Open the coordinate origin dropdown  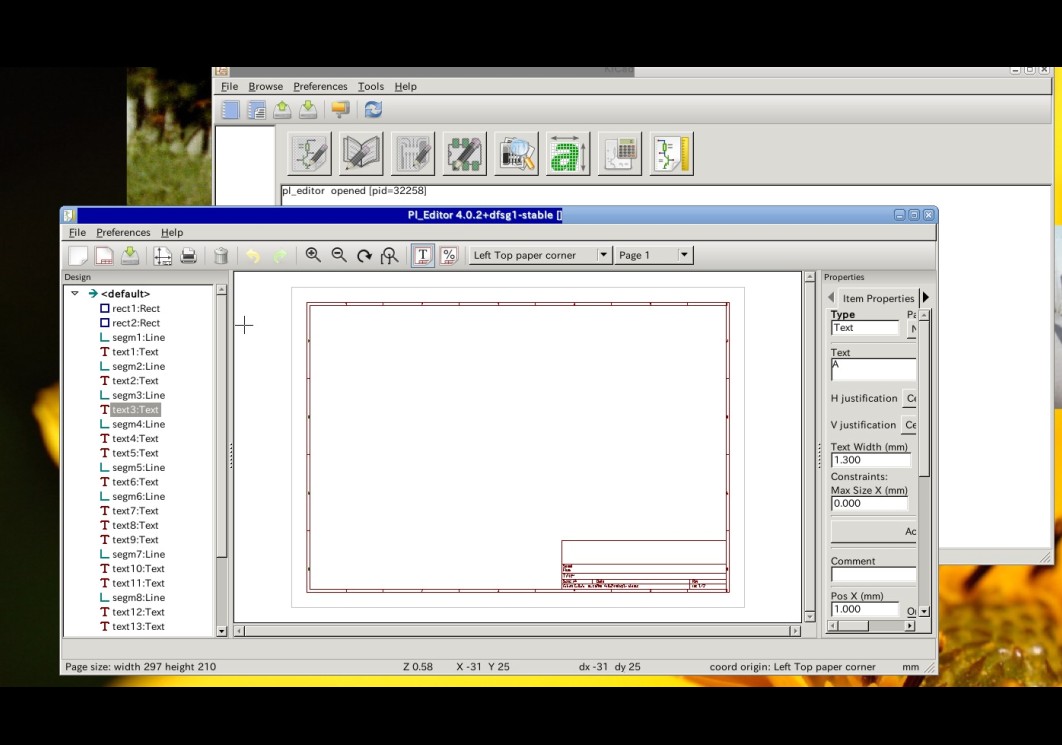coord(604,254)
